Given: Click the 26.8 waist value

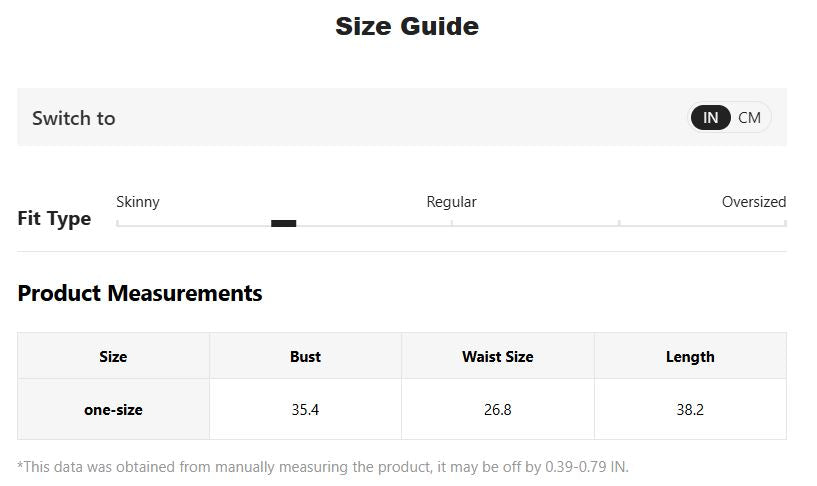Looking at the screenshot, I should click(x=498, y=410).
